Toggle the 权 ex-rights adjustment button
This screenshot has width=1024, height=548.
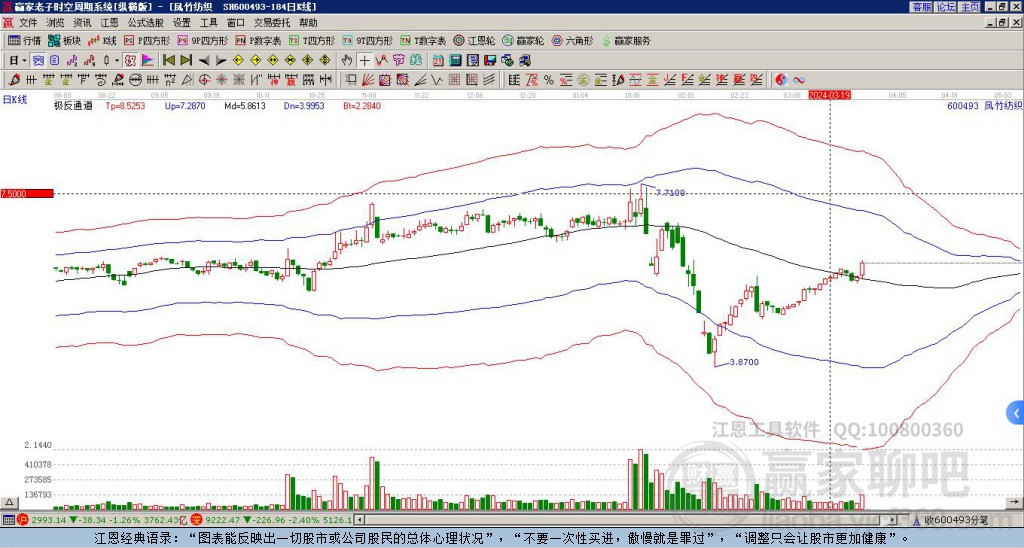click(x=130, y=61)
